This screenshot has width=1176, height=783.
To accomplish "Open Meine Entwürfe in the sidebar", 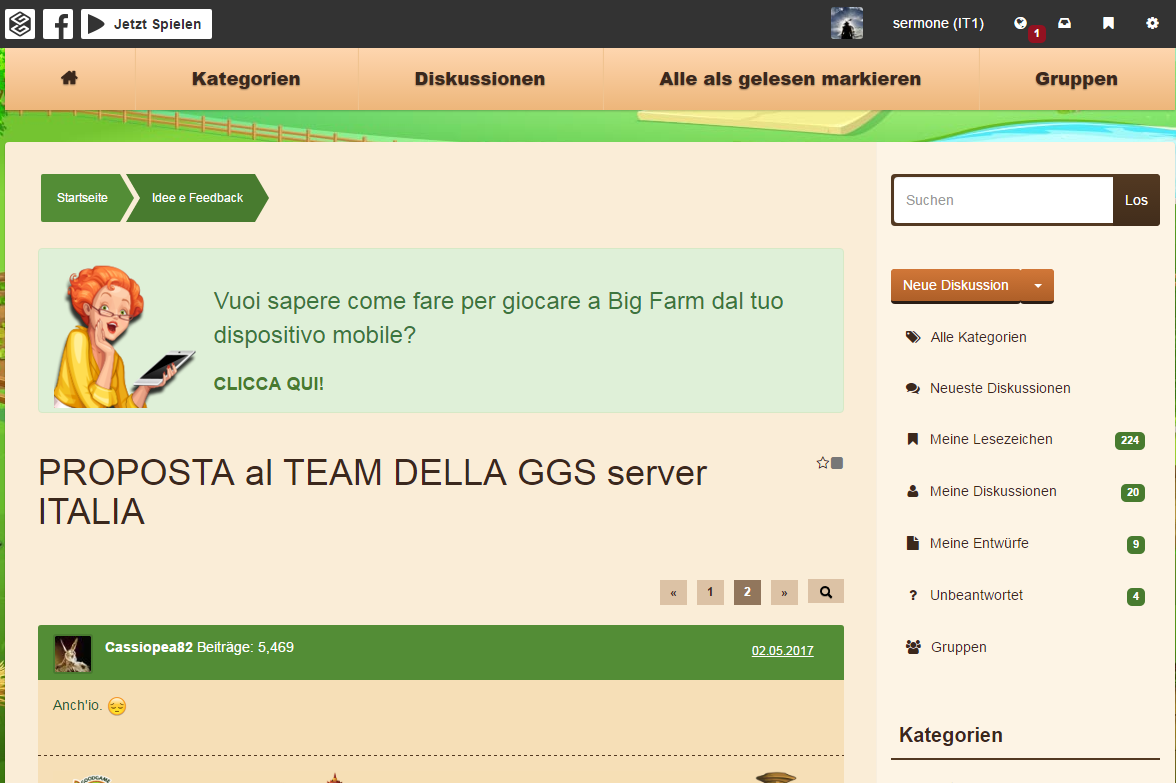I will coord(979,543).
